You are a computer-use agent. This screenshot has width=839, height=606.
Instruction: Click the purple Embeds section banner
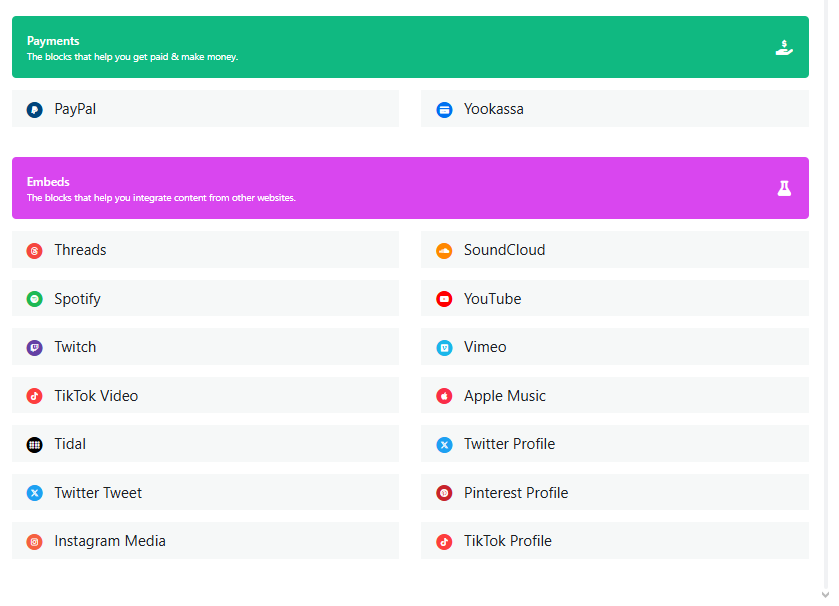pos(410,188)
